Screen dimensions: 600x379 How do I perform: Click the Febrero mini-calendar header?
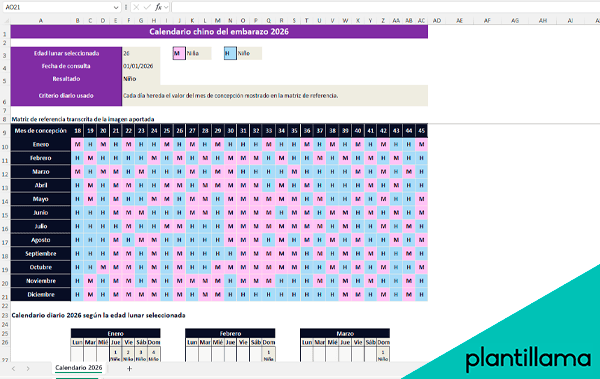click(x=230, y=333)
